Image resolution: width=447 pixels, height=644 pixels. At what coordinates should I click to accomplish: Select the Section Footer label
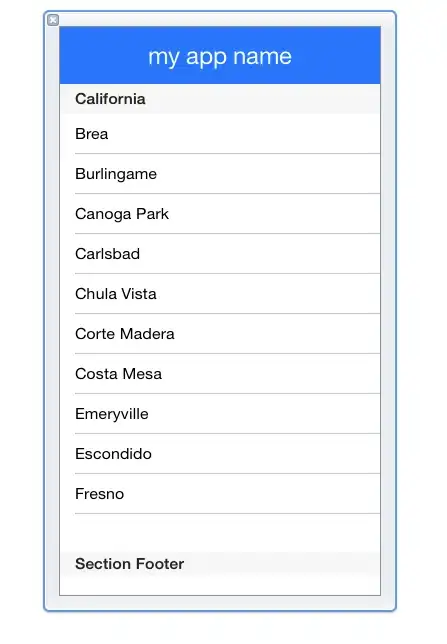point(129,564)
